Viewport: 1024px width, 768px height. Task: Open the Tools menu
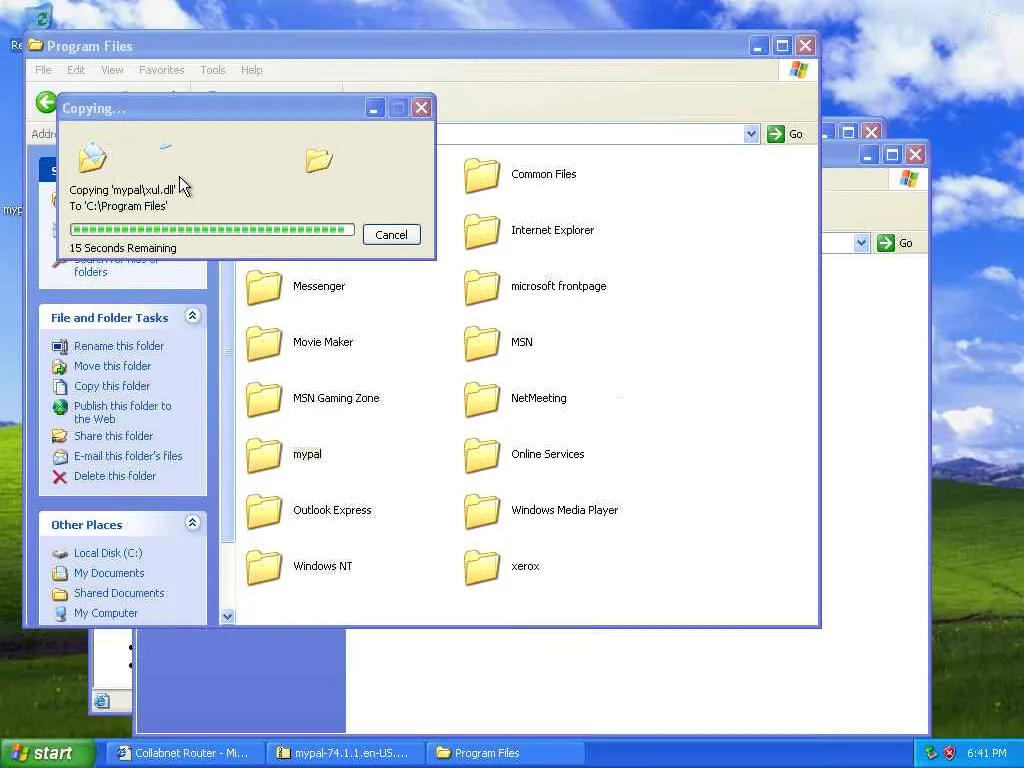click(x=212, y=70)
